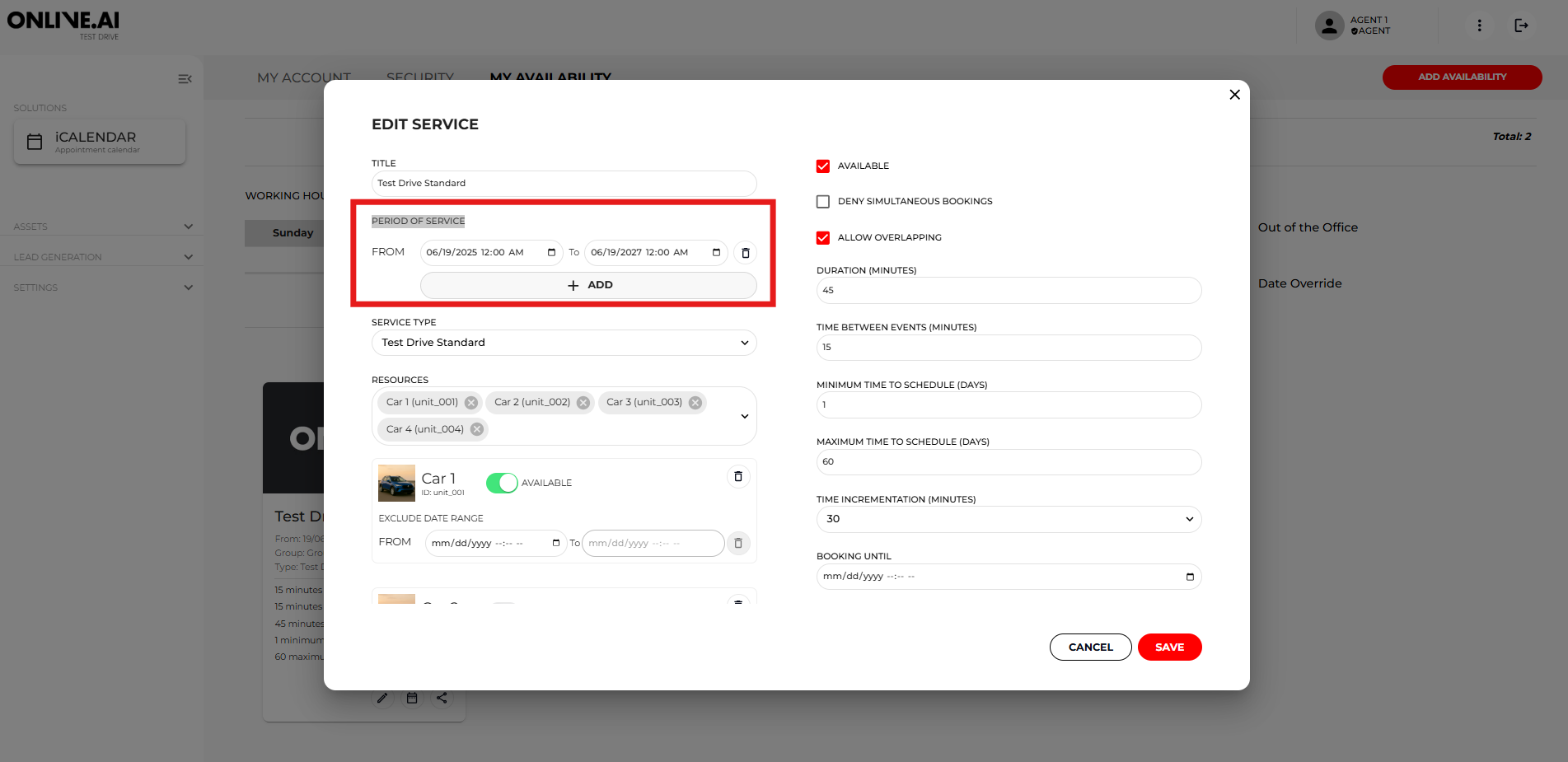Viewport: 1568px width, 762px height.
Task: Open the Service Type dropdown
Action: (x=564, y=343)
